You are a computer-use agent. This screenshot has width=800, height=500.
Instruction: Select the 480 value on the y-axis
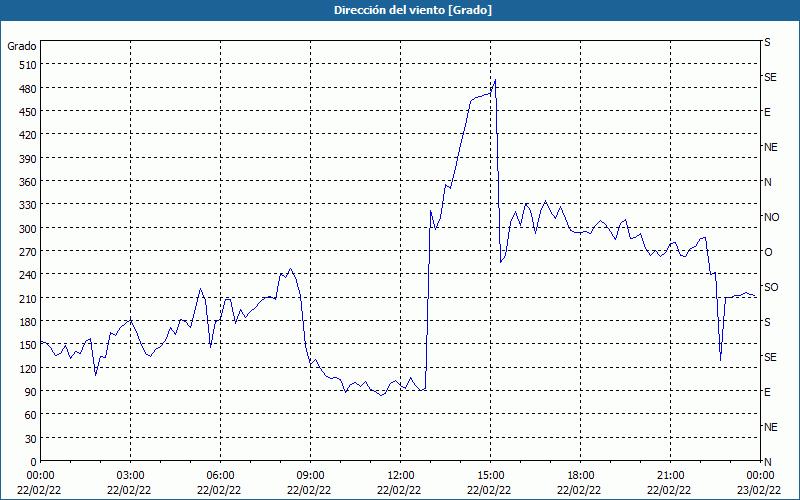point(28,89)
